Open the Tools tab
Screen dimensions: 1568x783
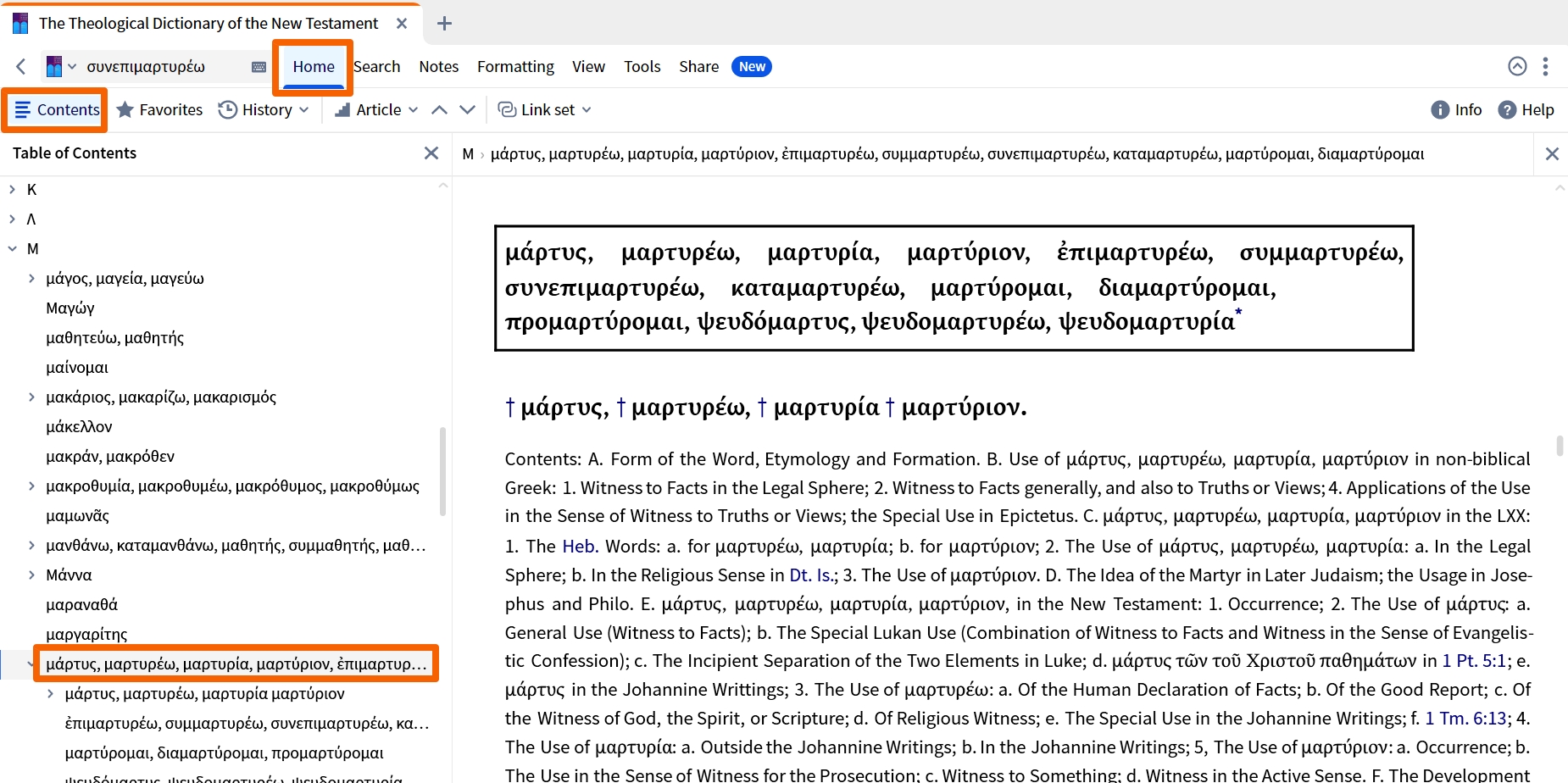click(x=642, y=66)
